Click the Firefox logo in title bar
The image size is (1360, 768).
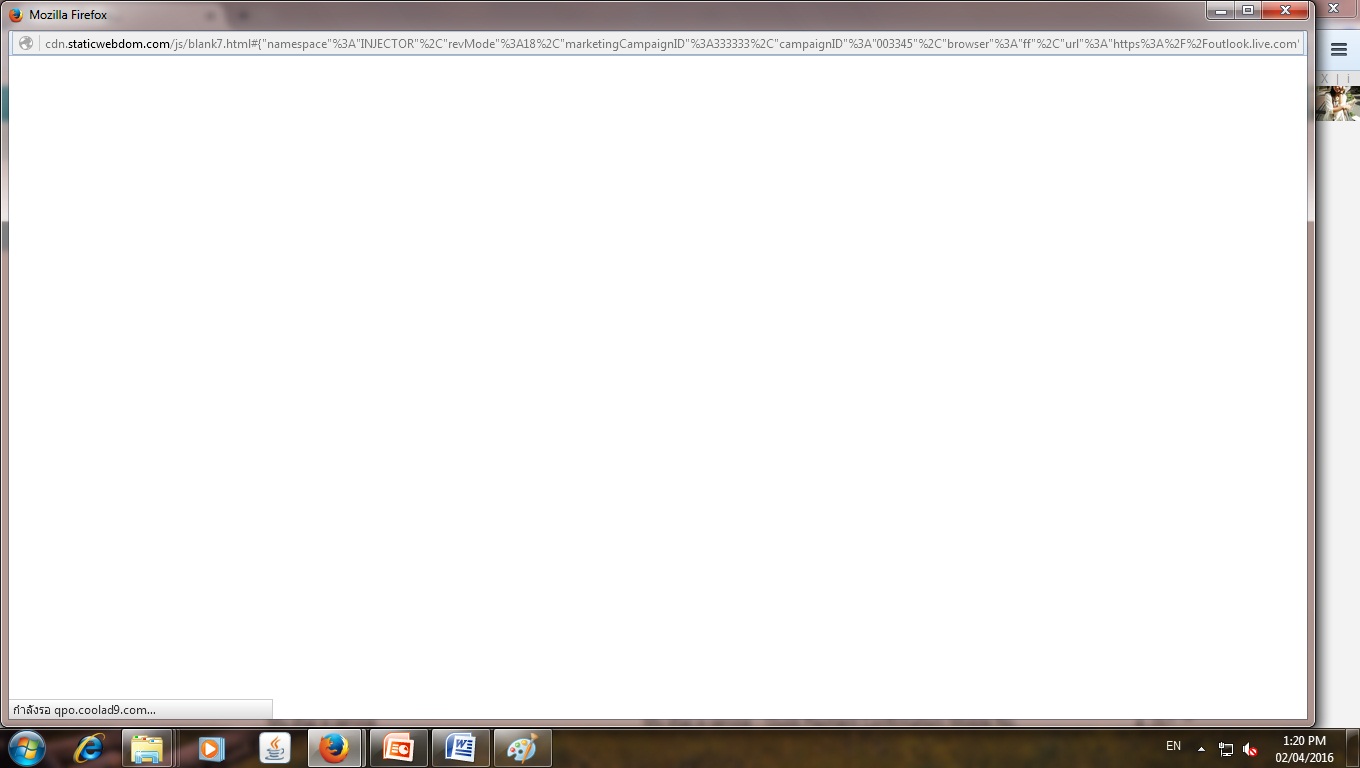[x=16, y=15]
